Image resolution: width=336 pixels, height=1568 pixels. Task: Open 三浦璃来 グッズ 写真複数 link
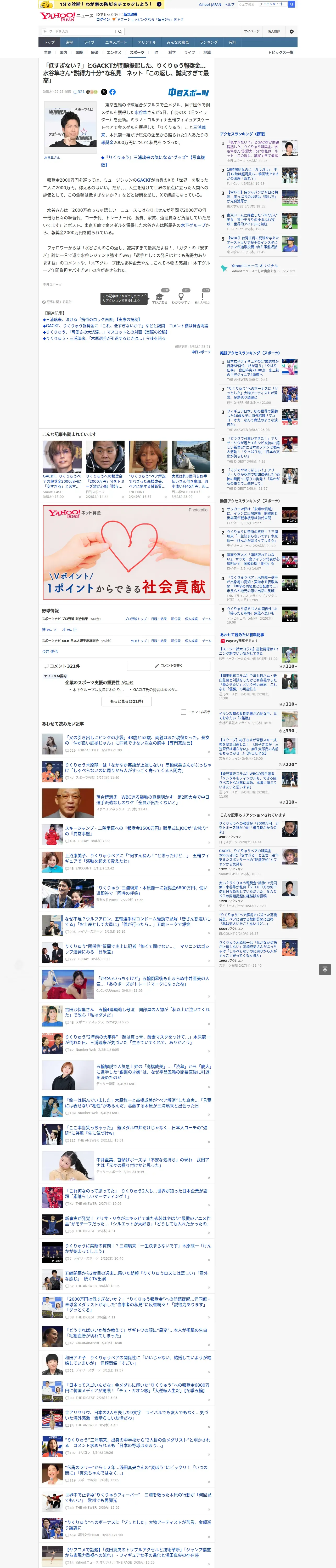(x=153, y=161)
